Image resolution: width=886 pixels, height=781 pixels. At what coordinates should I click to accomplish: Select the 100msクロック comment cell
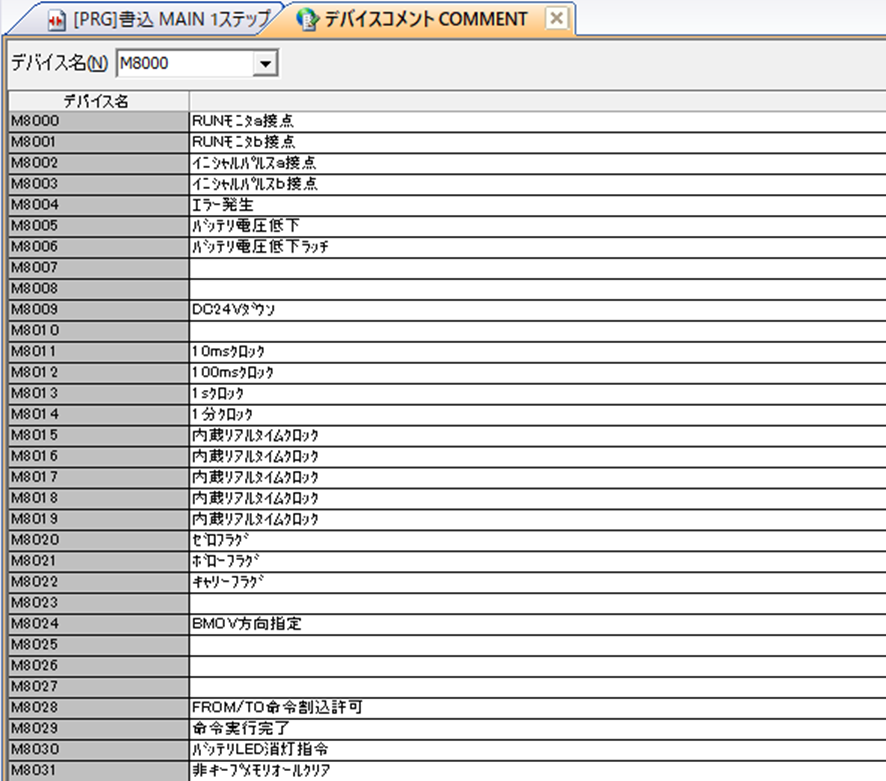[x=537, y=372]
